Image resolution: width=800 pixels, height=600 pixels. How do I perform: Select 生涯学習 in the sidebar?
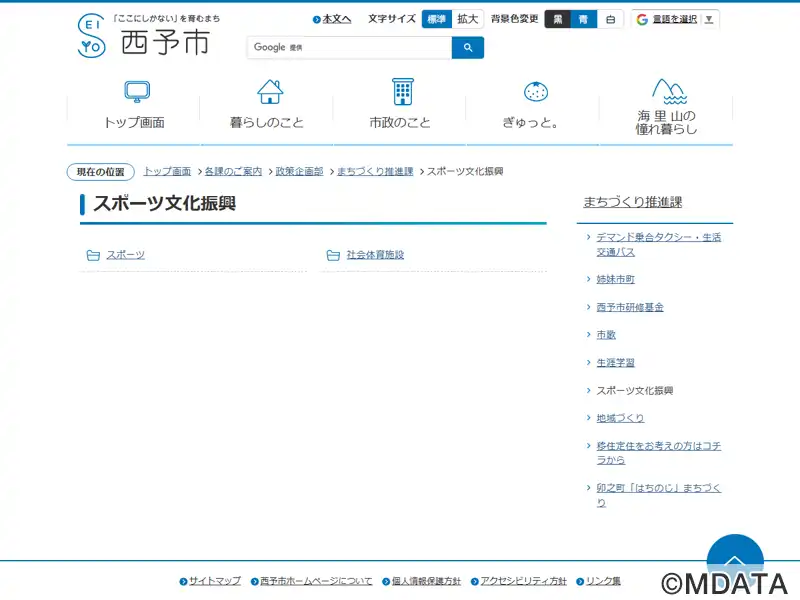point(615,363)
